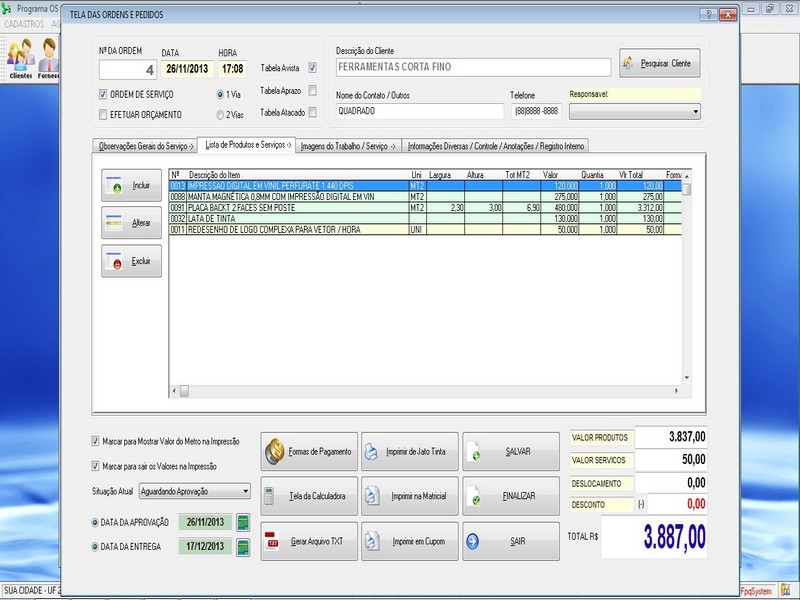Toggle the Tabela Aprazo checkbox

pos(312,91)
